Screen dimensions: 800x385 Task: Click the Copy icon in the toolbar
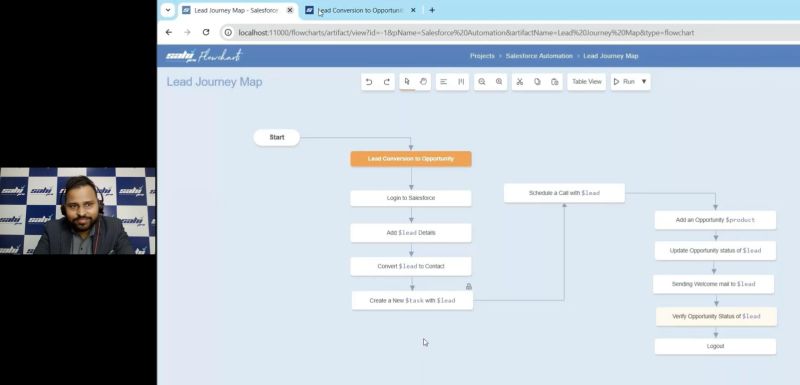(537, 82)
